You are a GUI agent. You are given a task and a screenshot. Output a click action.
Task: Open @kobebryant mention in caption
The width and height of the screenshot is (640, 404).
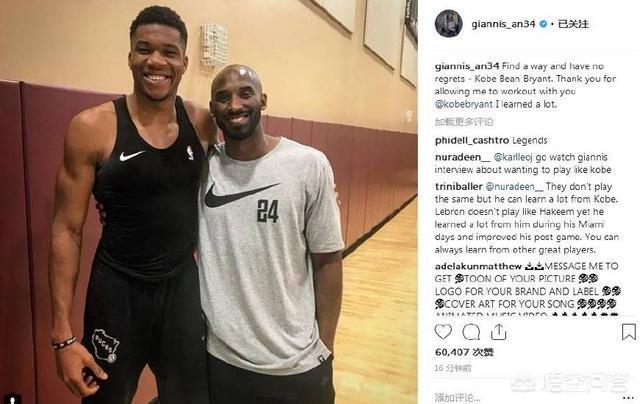point(464,104)
